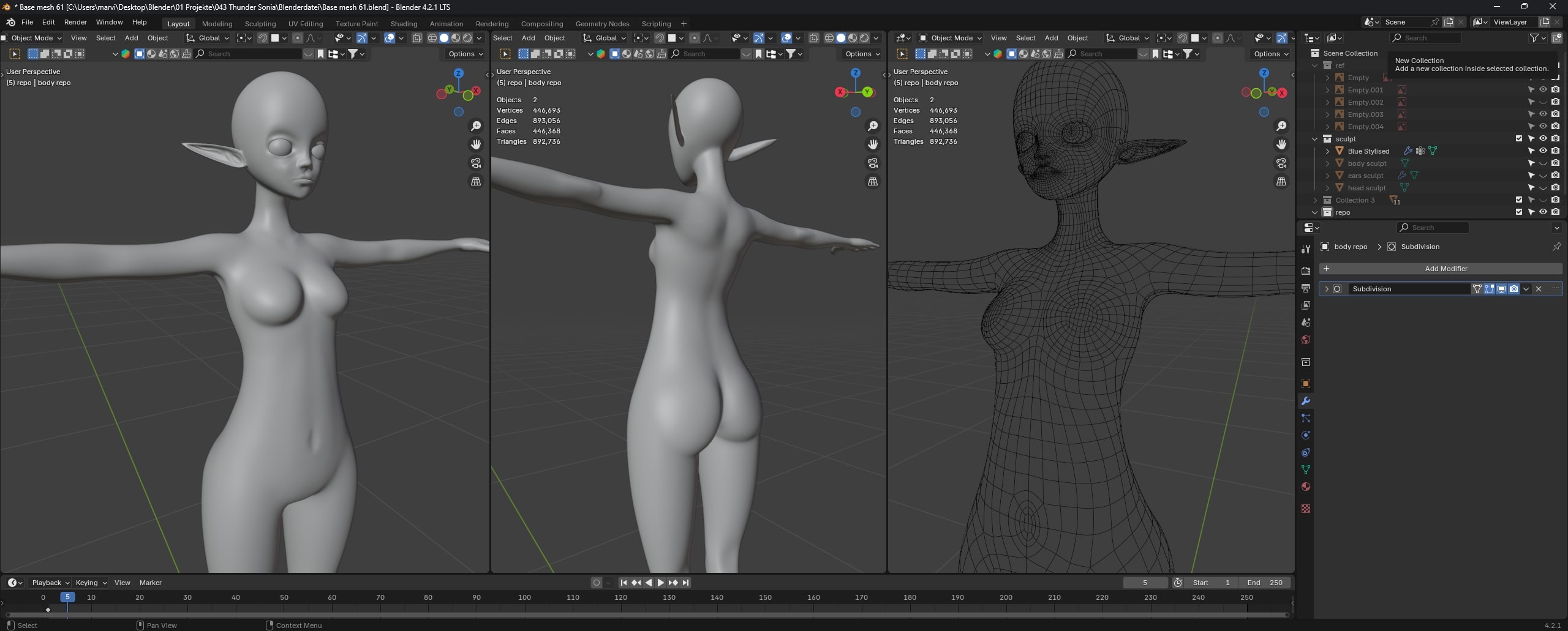The width and height of the screenshot is (1568, 631).
Task: Open the Render menu
Action: (x=75, y=22)
